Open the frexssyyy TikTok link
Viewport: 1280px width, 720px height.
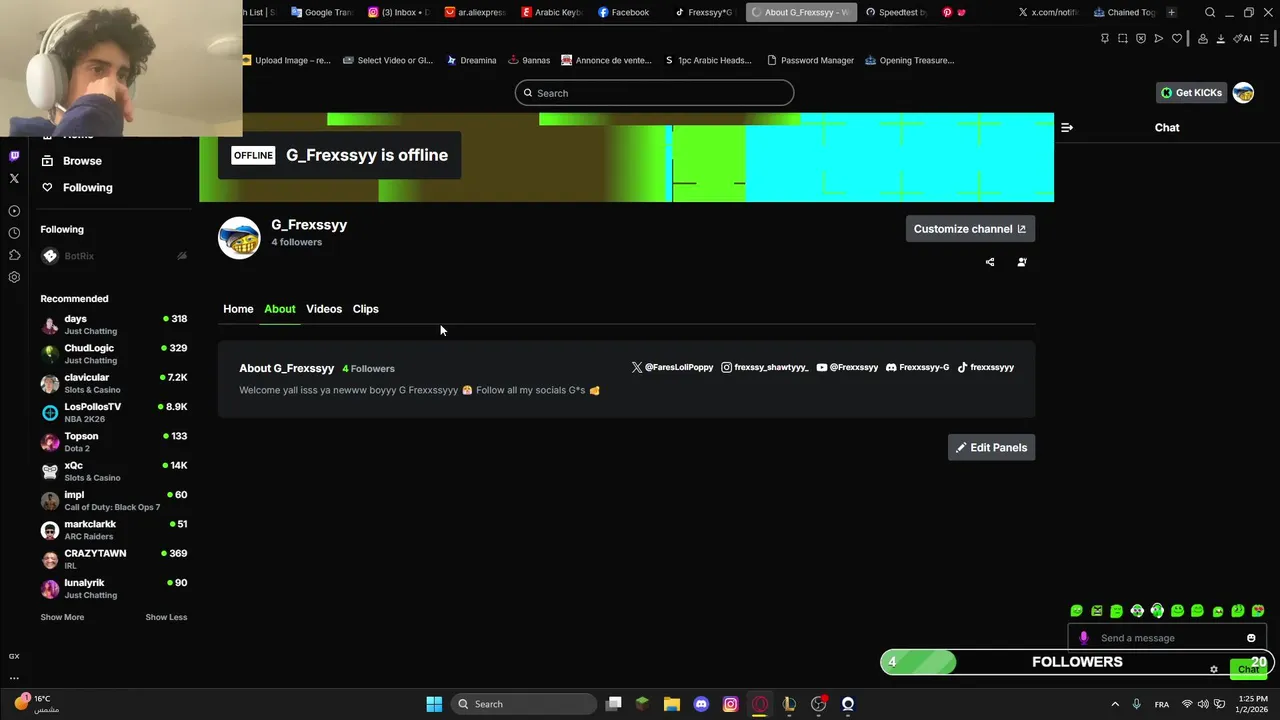pyautogui.click(x=986, y=367)
